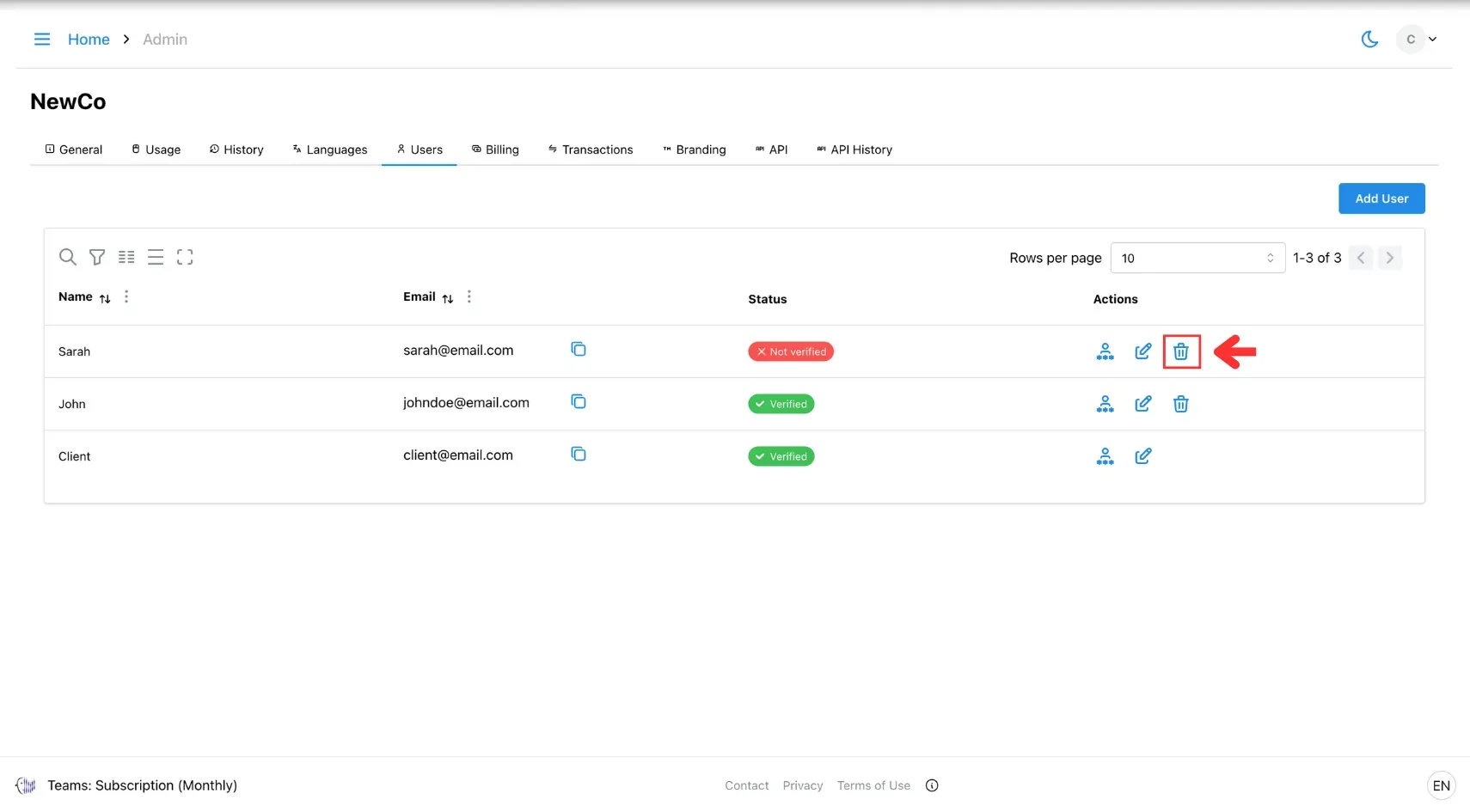The image size is (1470, 812).
Task: Open the API tab
Action: tap(772, 150)
